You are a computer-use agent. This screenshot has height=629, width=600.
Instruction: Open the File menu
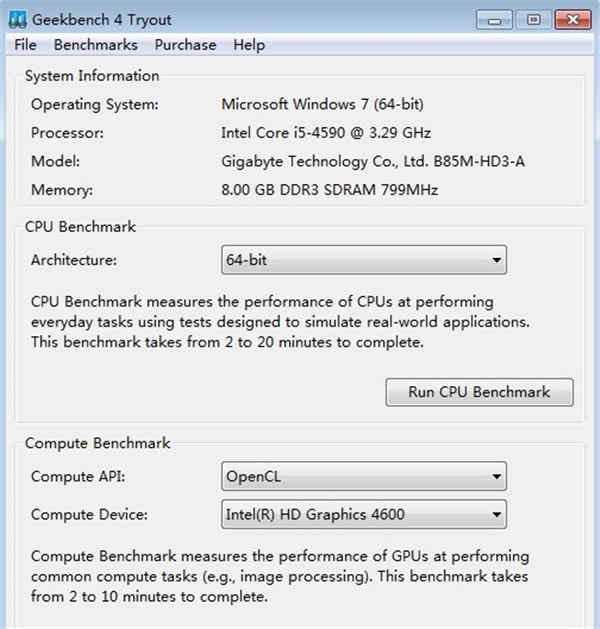(x=26, y=45)
